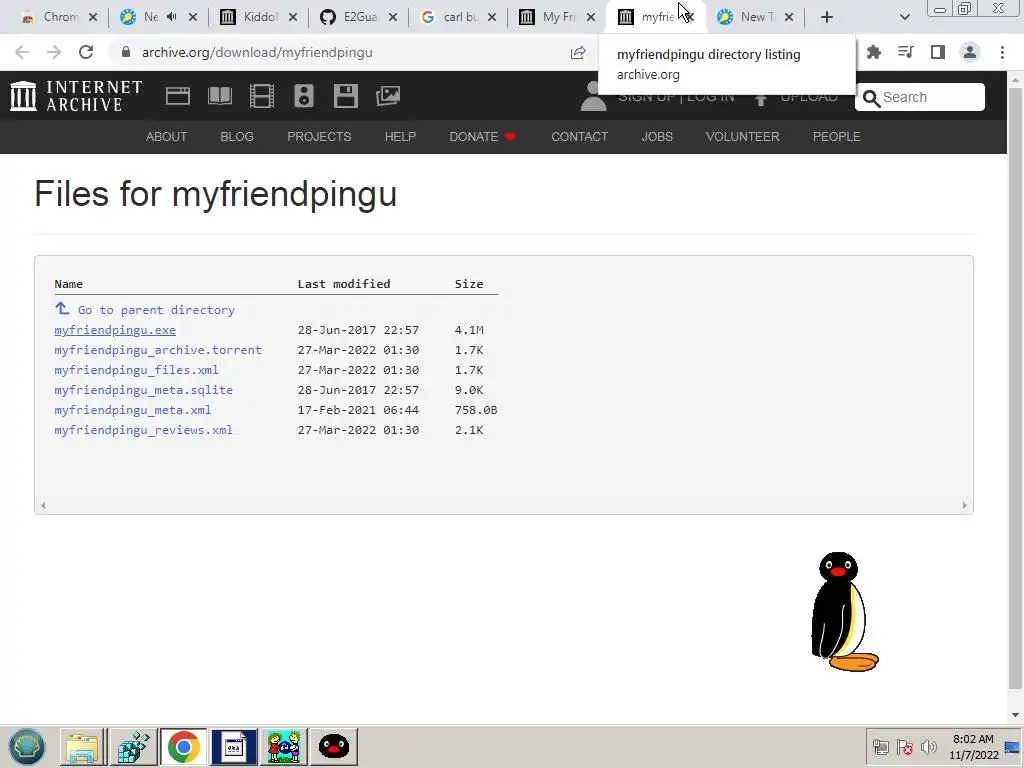Viewport: 1024px width, 768px height.
Task: Open the Web (Wayback) icon in Archive header
Action: 178,96
